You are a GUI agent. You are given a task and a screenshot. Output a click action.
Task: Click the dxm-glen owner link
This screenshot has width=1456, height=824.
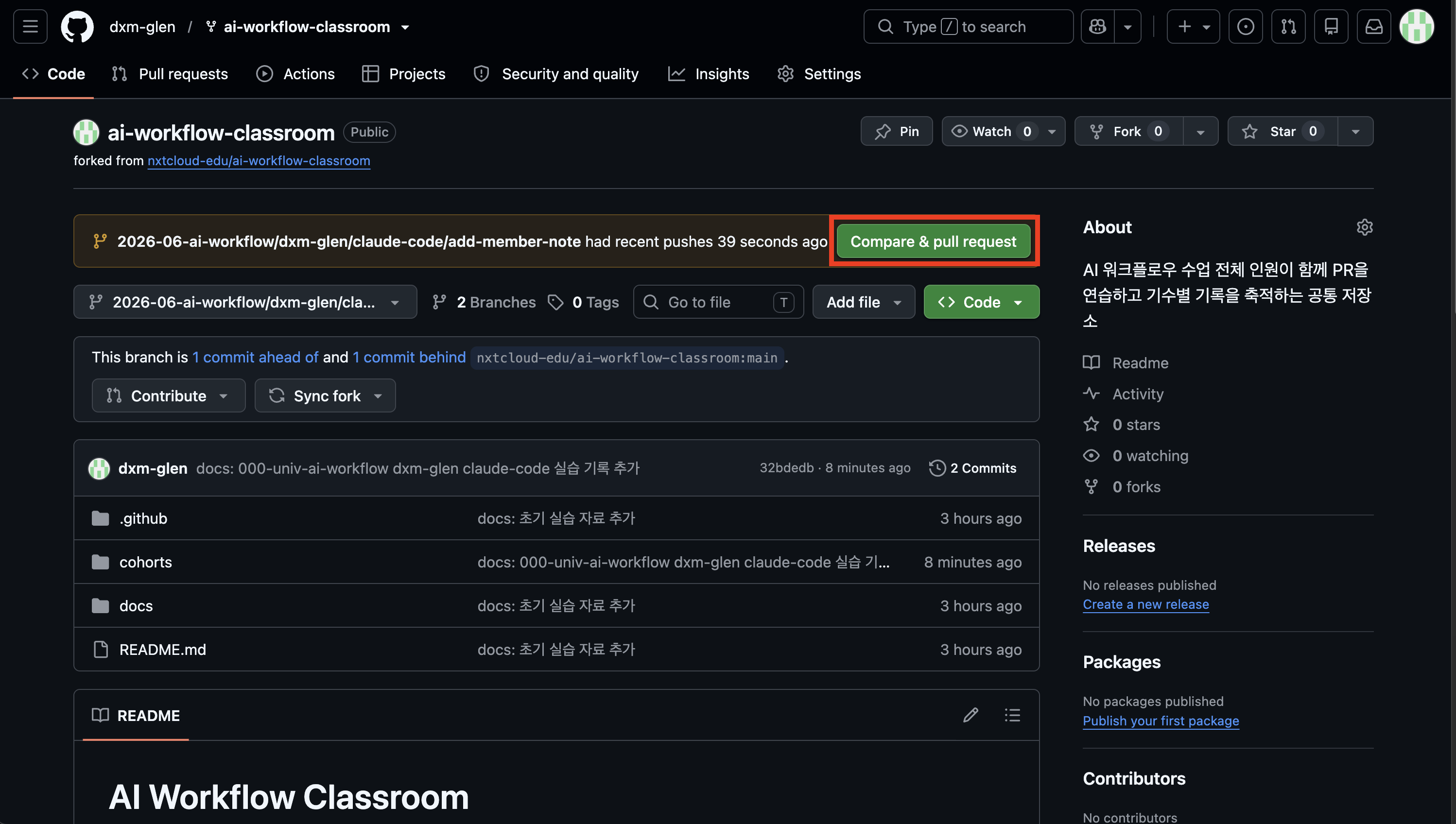(x=142, y=27)
